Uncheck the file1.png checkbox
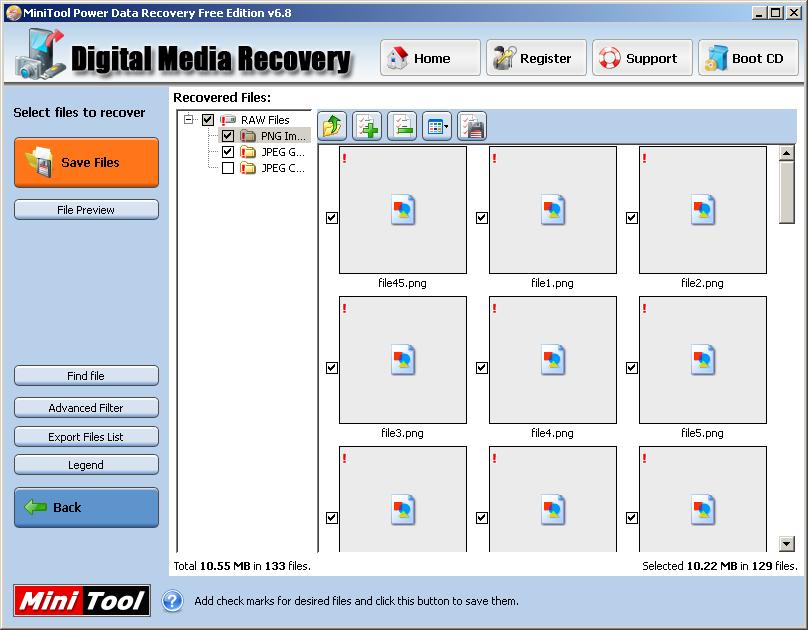 point(482,218)
